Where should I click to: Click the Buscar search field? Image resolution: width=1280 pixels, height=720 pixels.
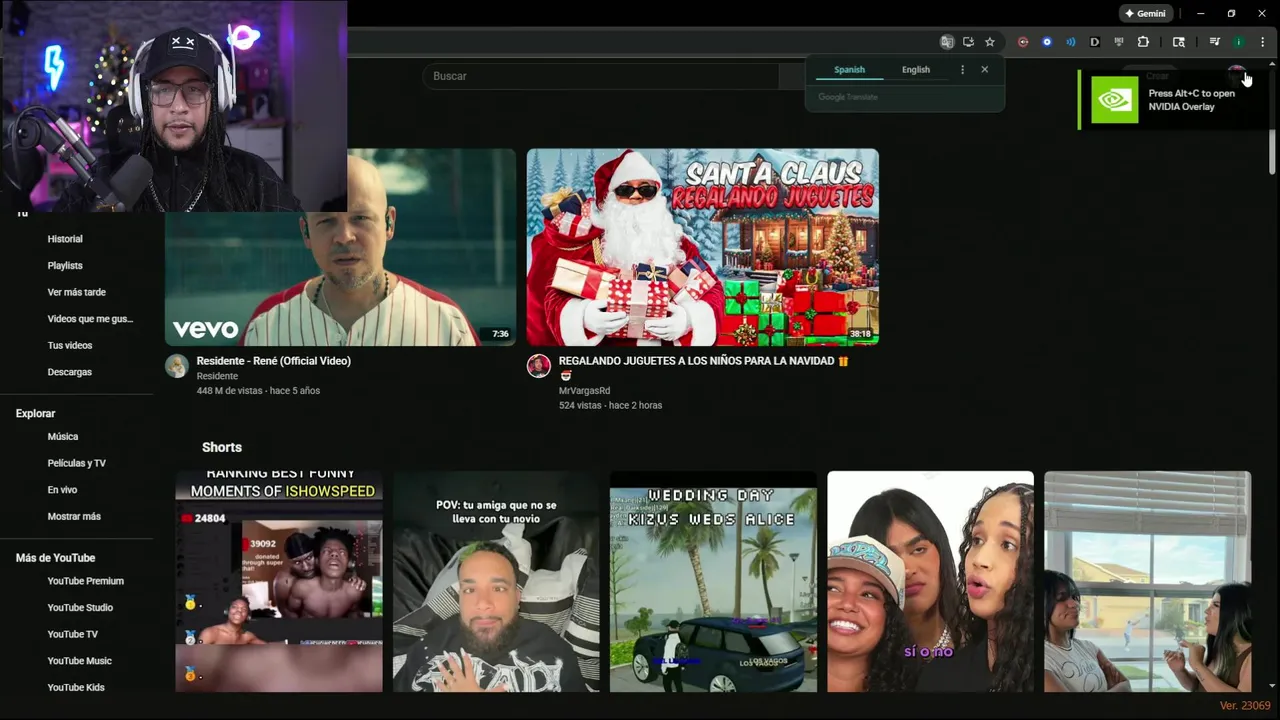point(600,76)
